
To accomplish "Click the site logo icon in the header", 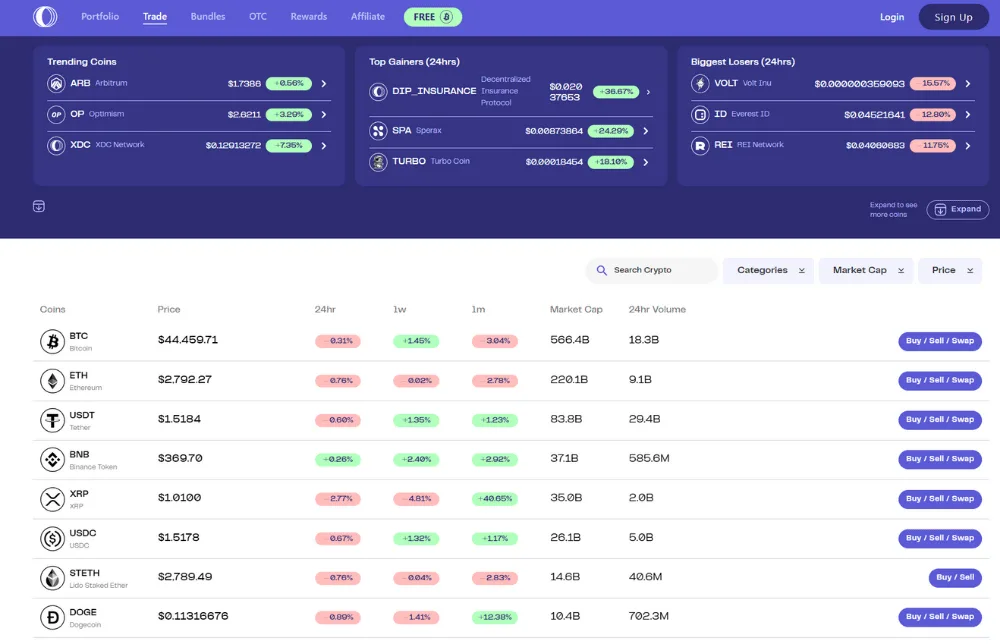I will pyautogui.click(x=45, y=17).
